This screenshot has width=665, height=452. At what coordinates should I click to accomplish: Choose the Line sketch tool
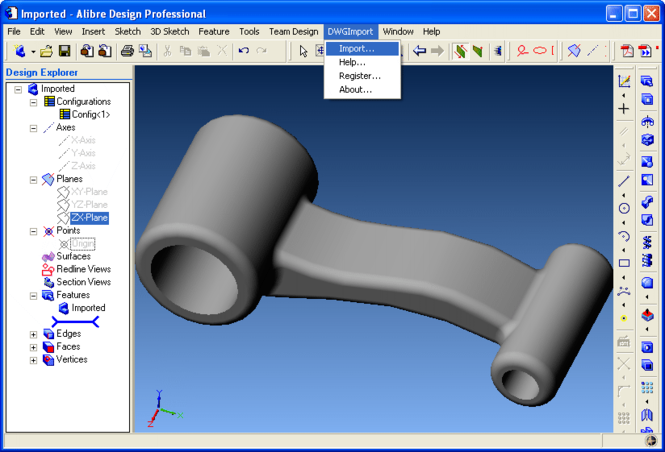624,181
